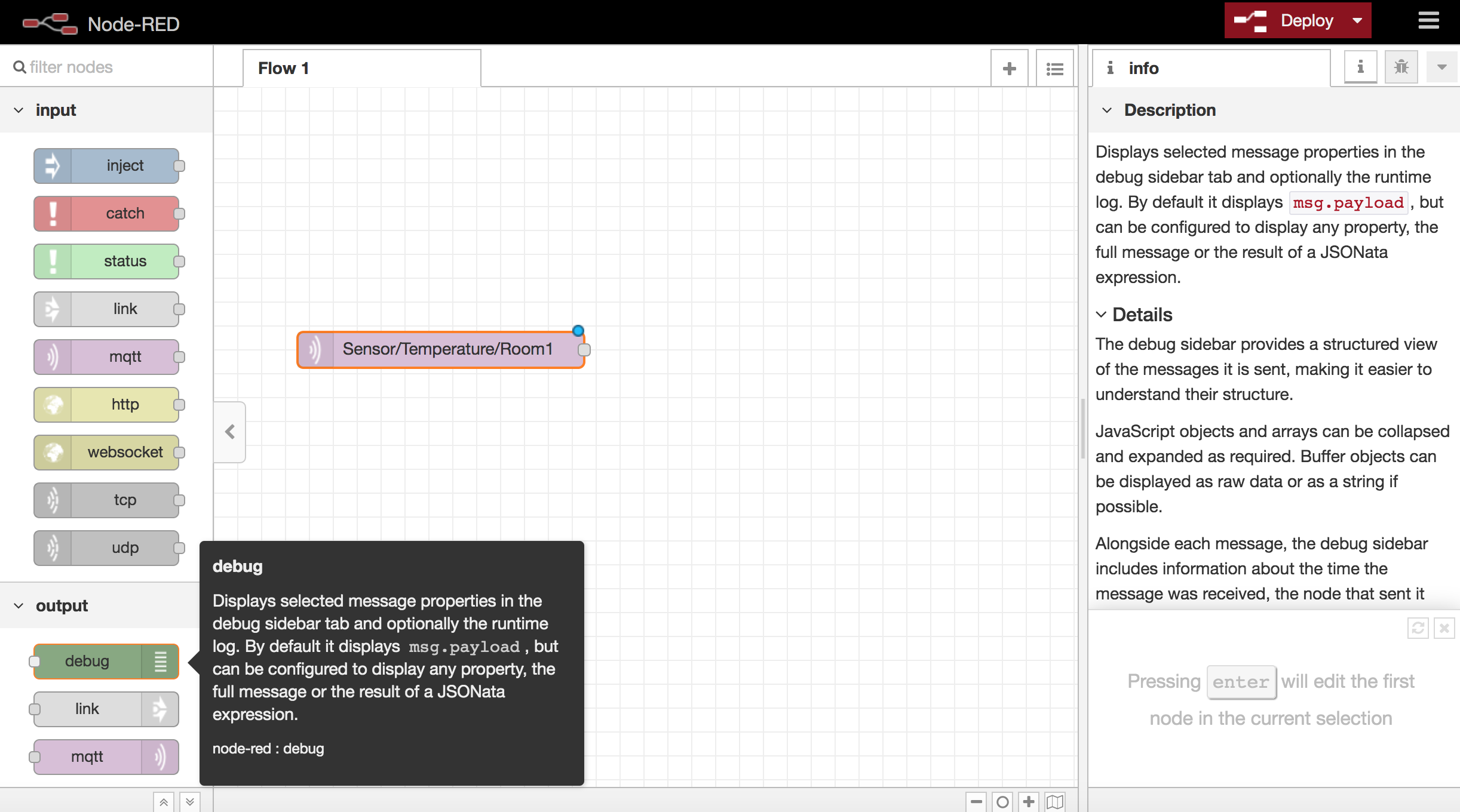This screenshot has width=1460, height=812.
Task: Select the udp input node
Action: 106,548
